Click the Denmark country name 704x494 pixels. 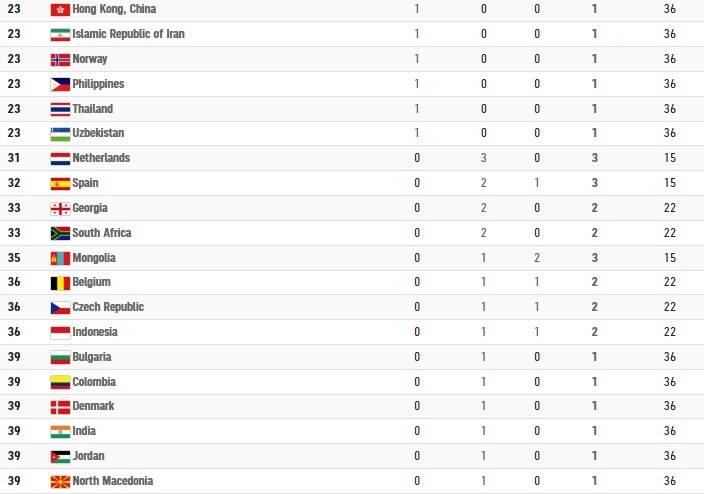click(x=93, y=406)
